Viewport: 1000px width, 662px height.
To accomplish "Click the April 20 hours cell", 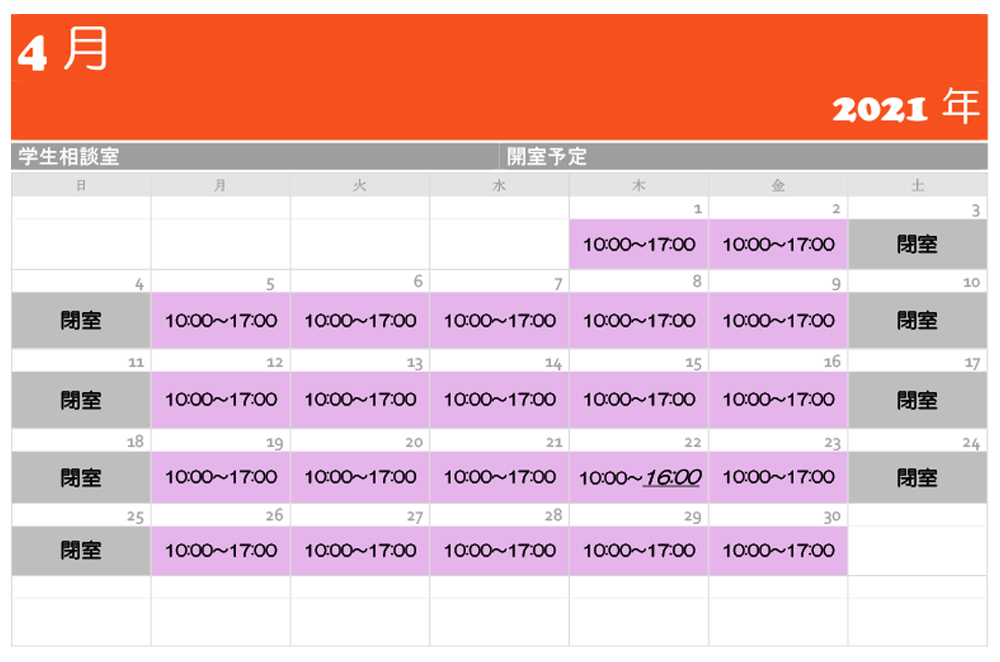I will pyautogui.click(x=360, y=477).
